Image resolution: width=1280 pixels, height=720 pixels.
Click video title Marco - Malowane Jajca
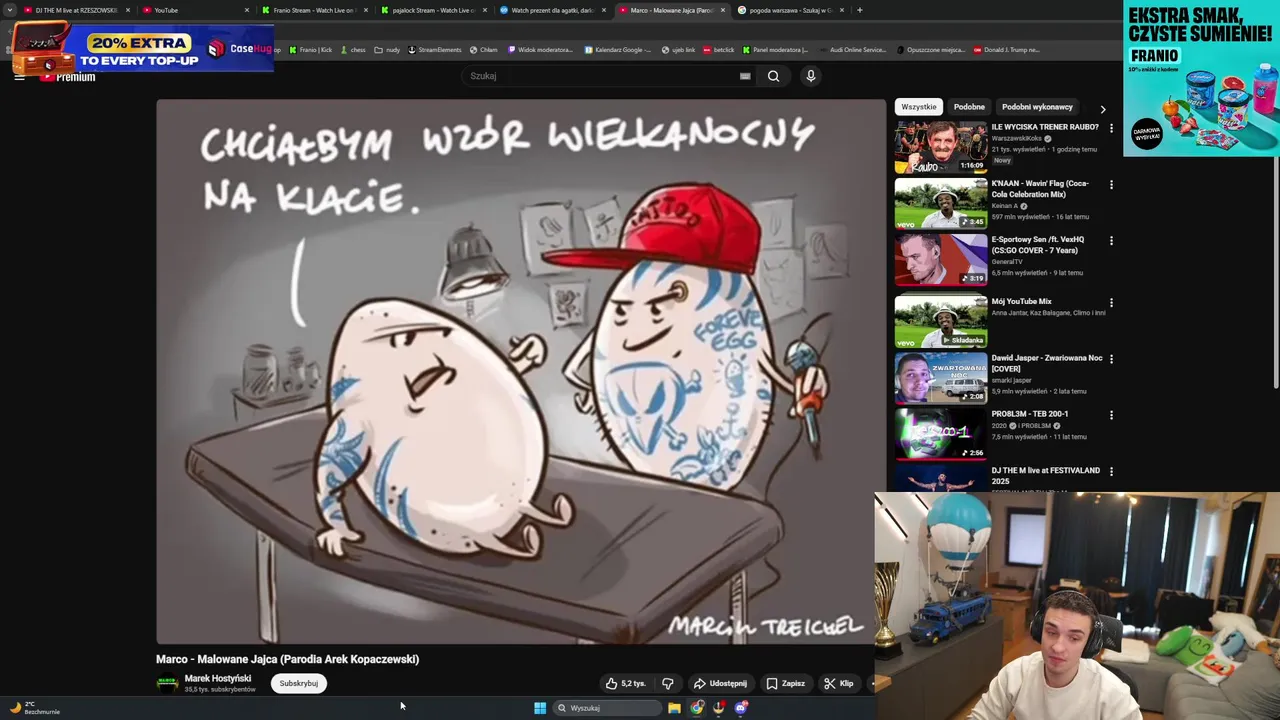pos(287,659)
